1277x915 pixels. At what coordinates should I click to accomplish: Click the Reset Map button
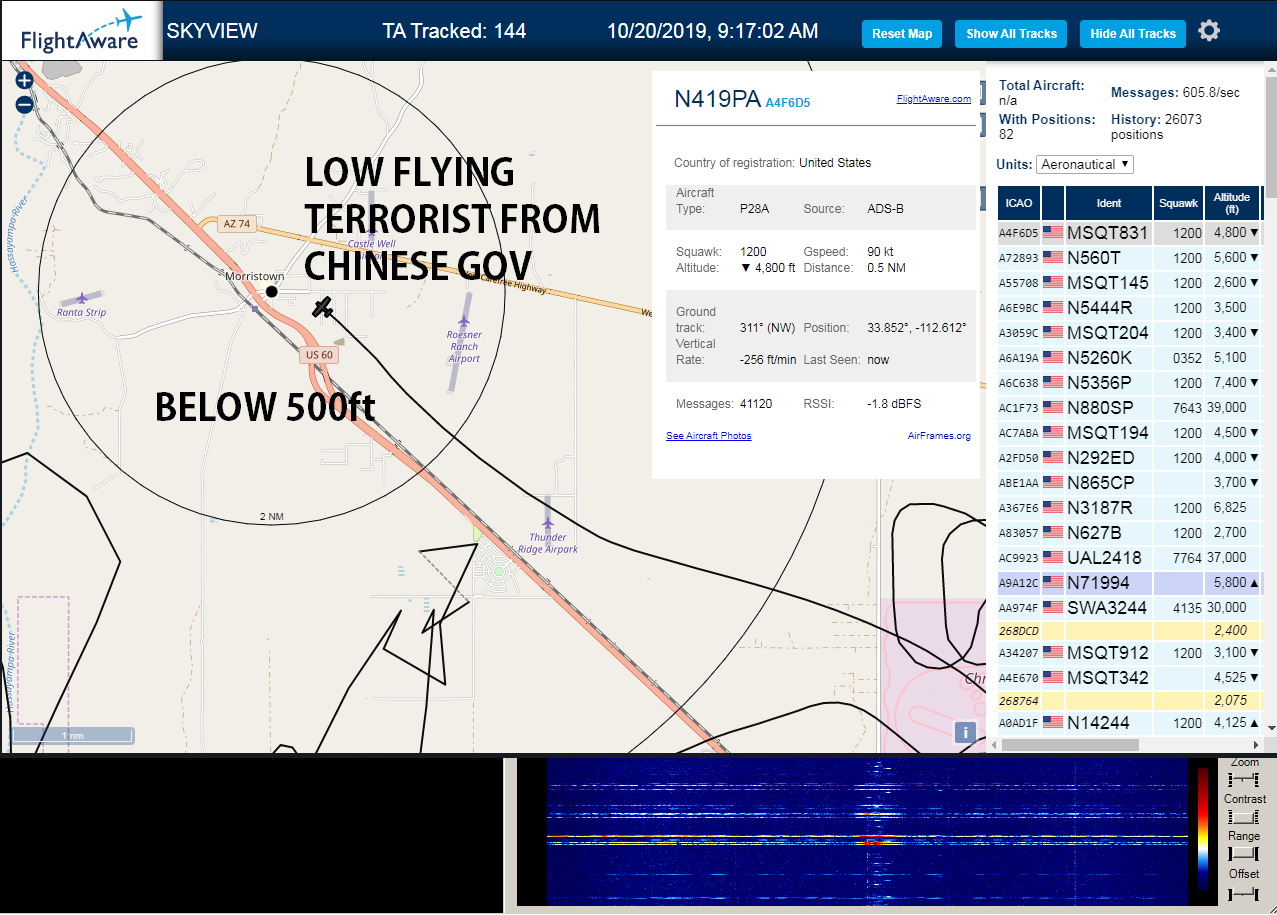click(x=902, y=33)
